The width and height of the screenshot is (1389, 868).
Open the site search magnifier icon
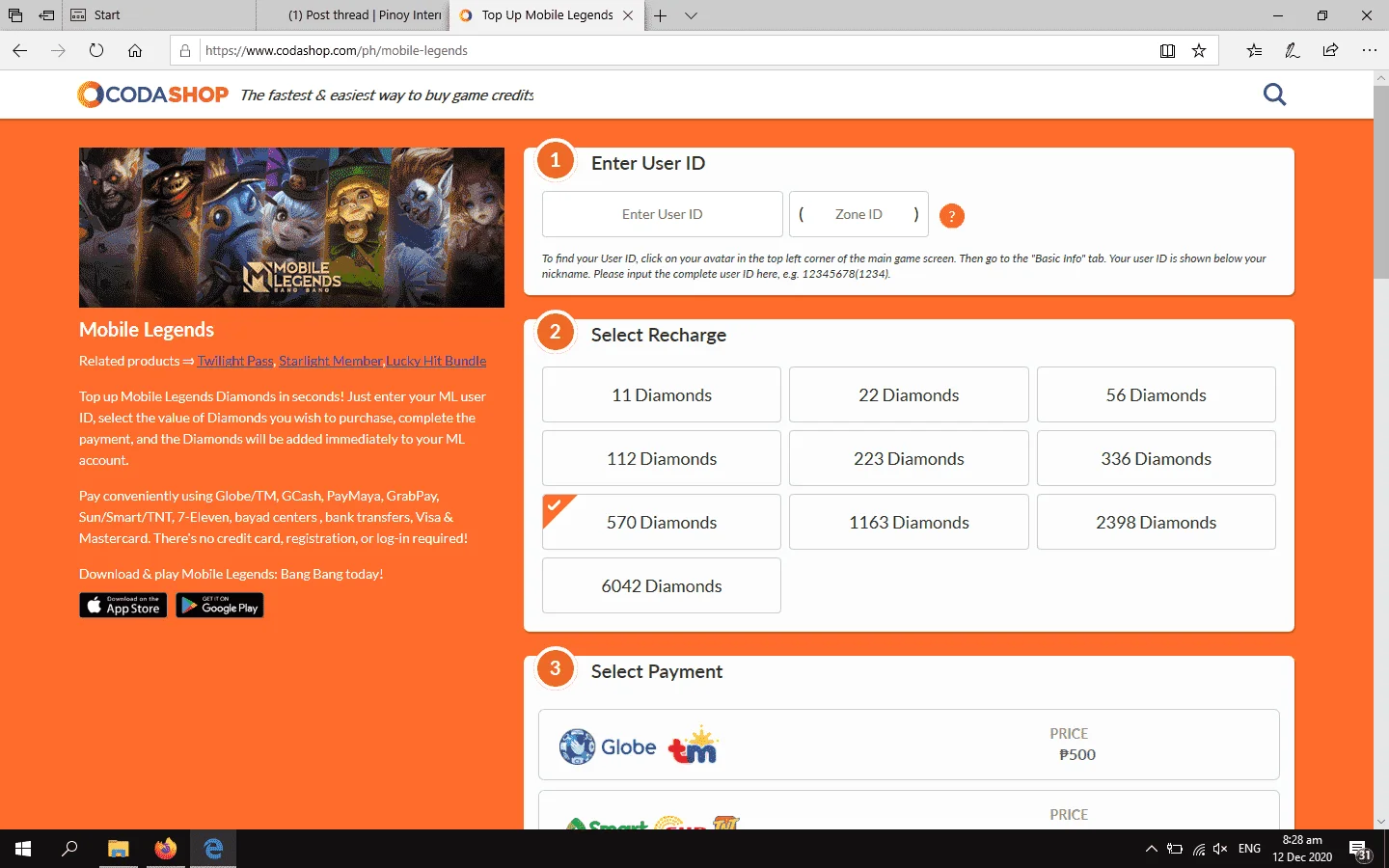[x=1274, y=95]
